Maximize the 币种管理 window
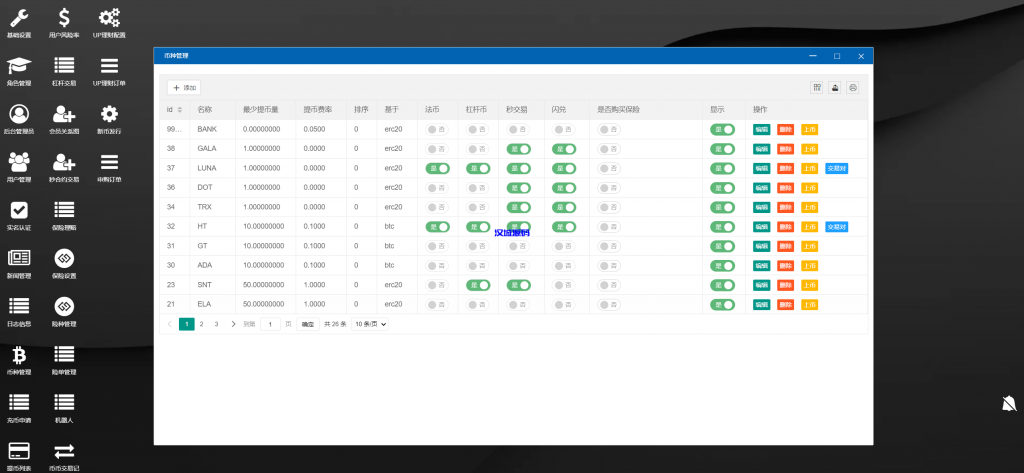 837,56
